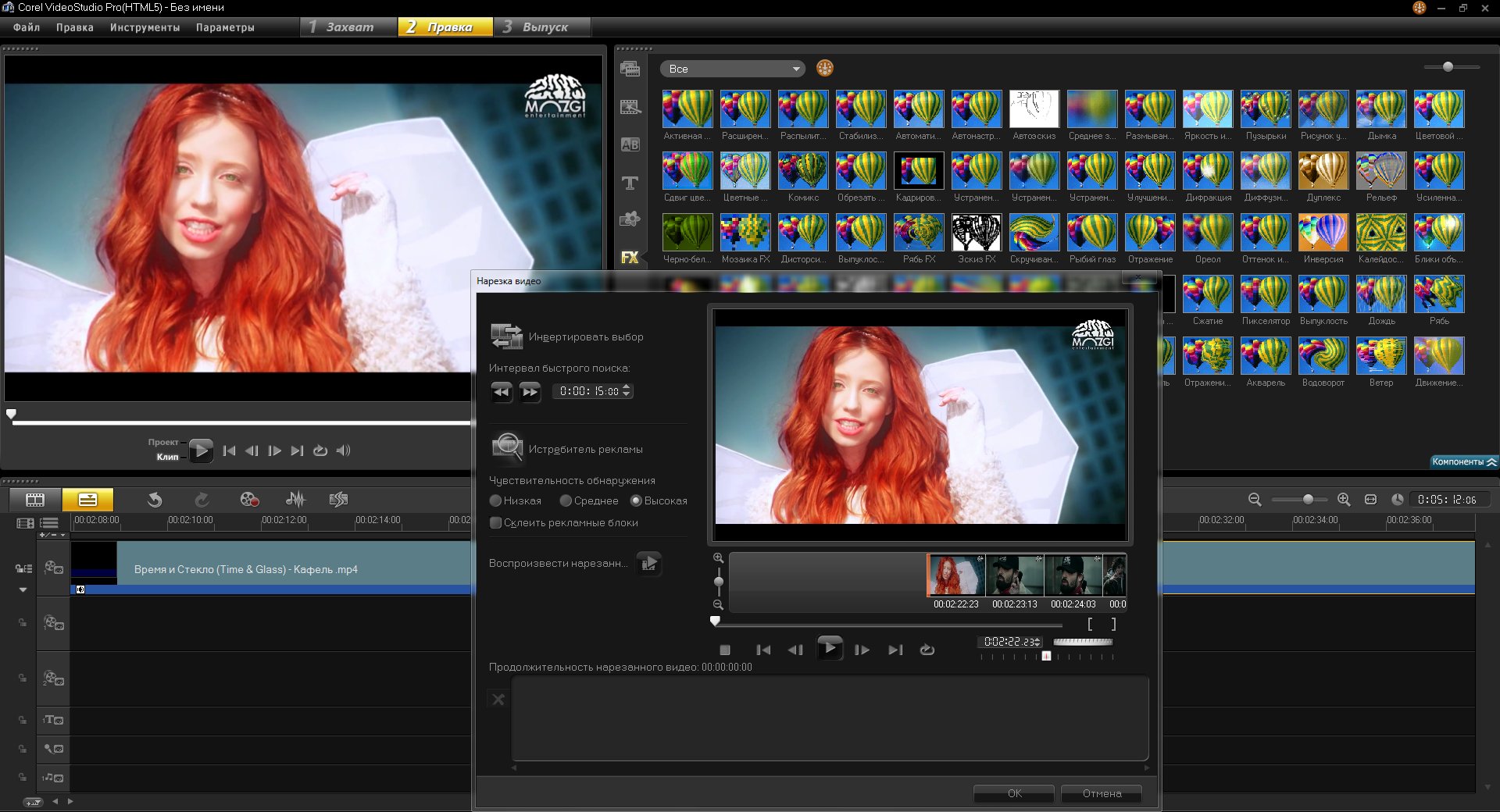The image size is (1500, 812).
Task: Switch preview mode to Проект
Action: point(163,442)
